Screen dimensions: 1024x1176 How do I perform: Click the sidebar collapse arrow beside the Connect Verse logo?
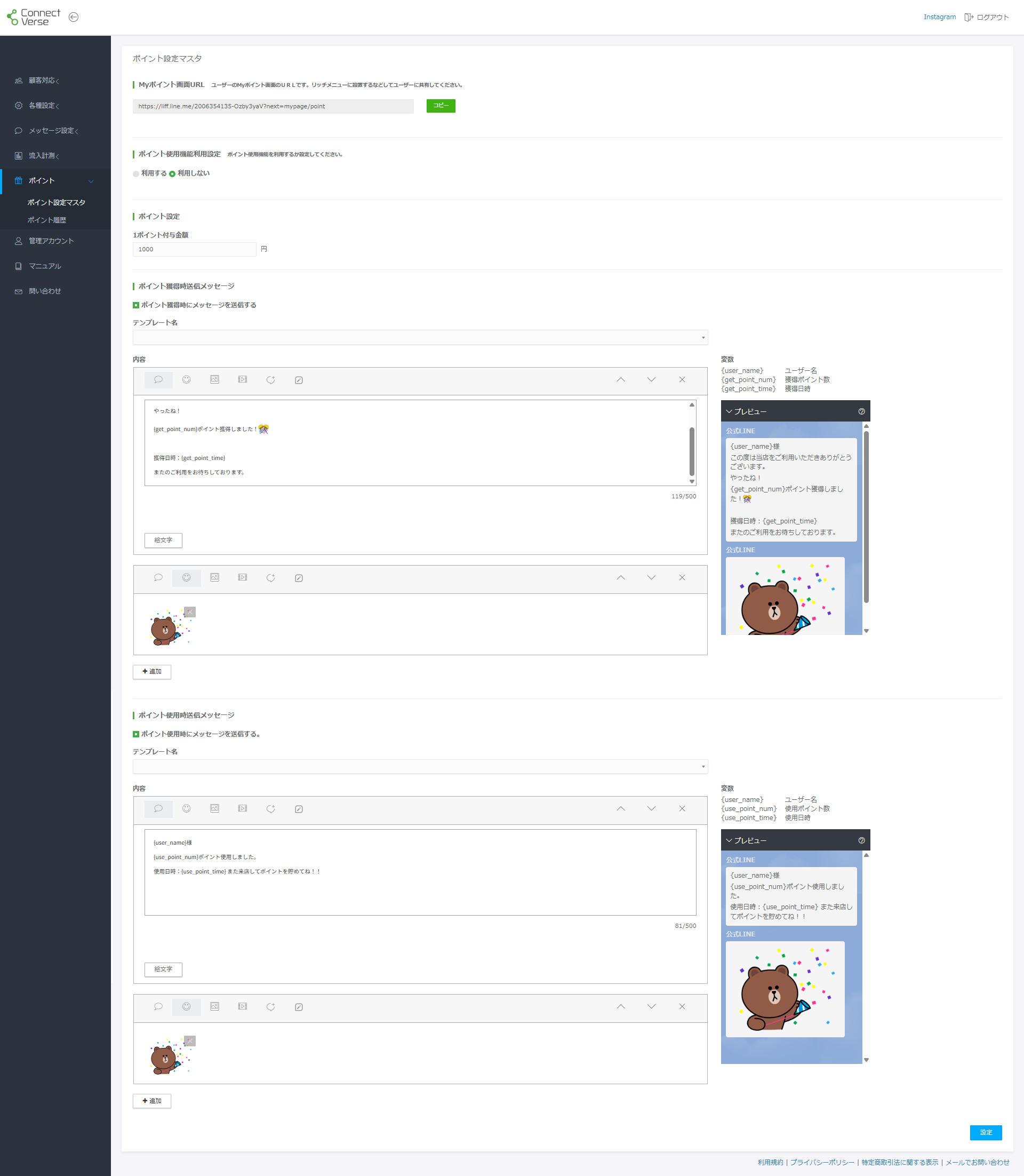73,17
